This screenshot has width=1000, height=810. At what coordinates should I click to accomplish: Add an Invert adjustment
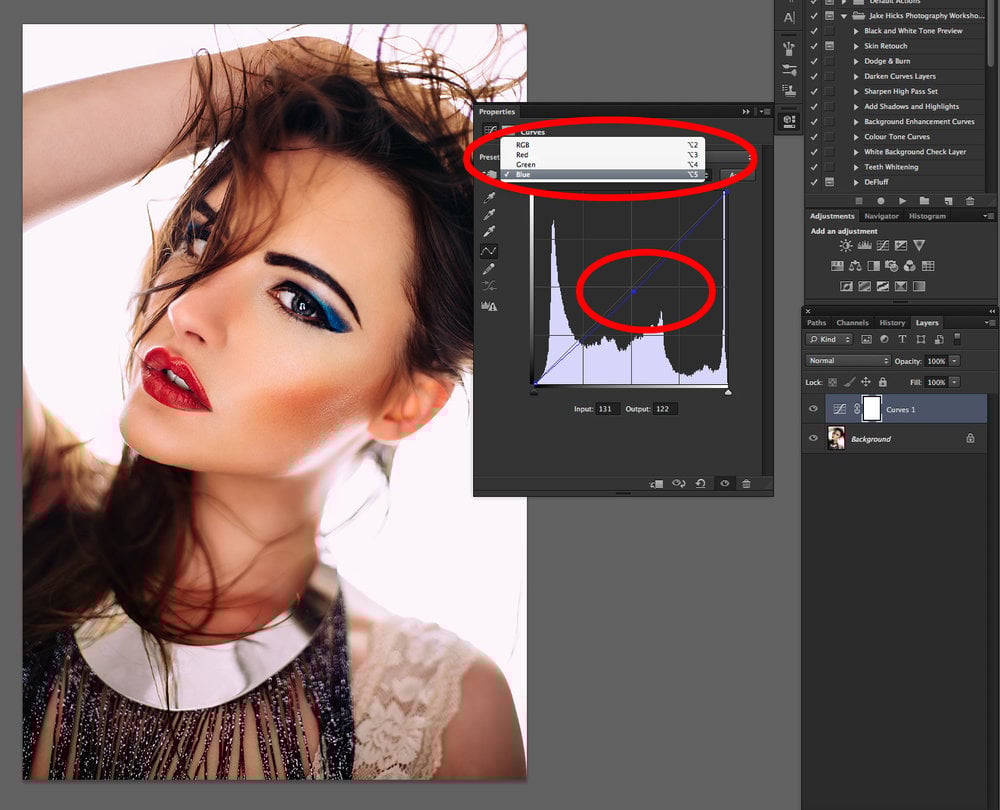tap(846, 286)
